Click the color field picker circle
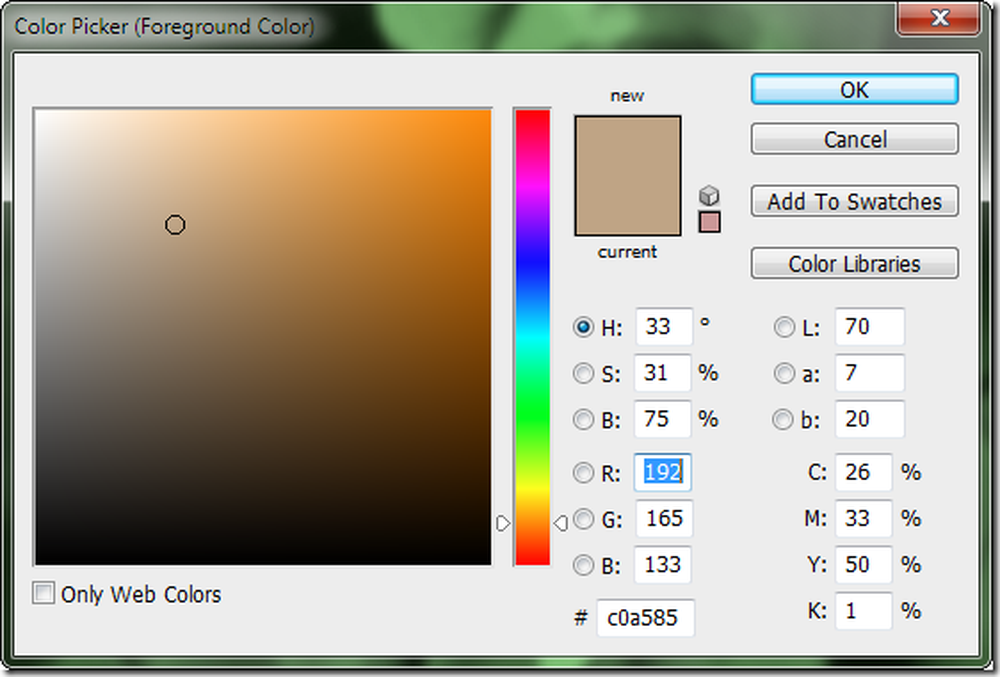The image size is (1000, 677). [x=175, y=225]
